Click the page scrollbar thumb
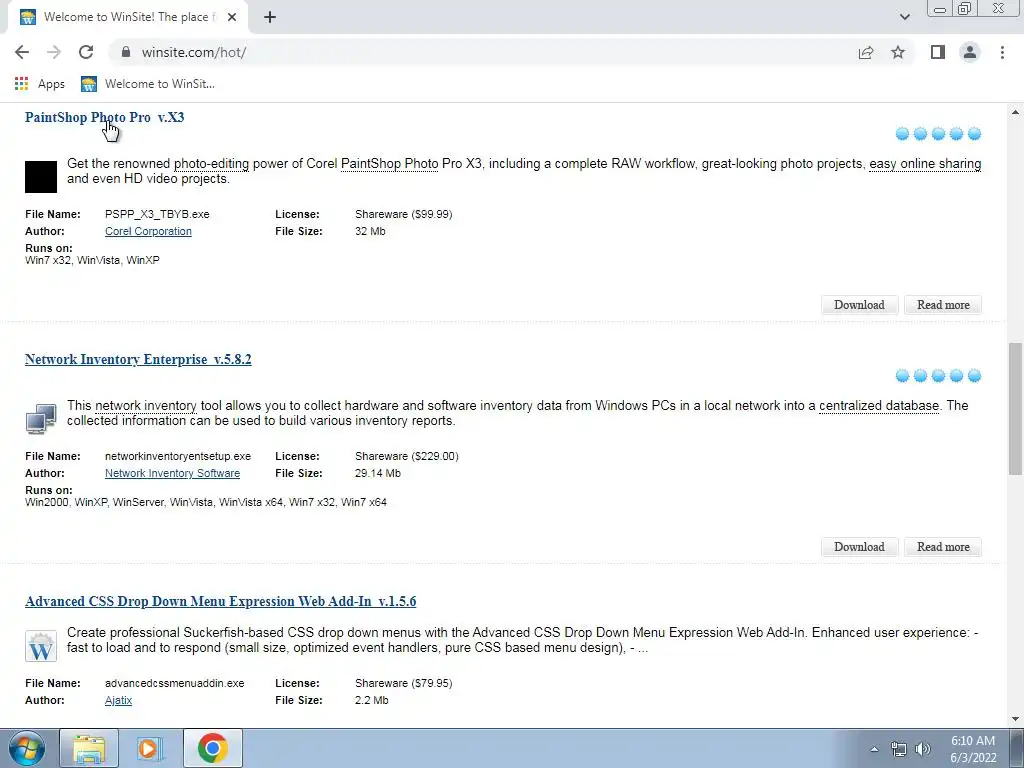 pos(1015,408)
